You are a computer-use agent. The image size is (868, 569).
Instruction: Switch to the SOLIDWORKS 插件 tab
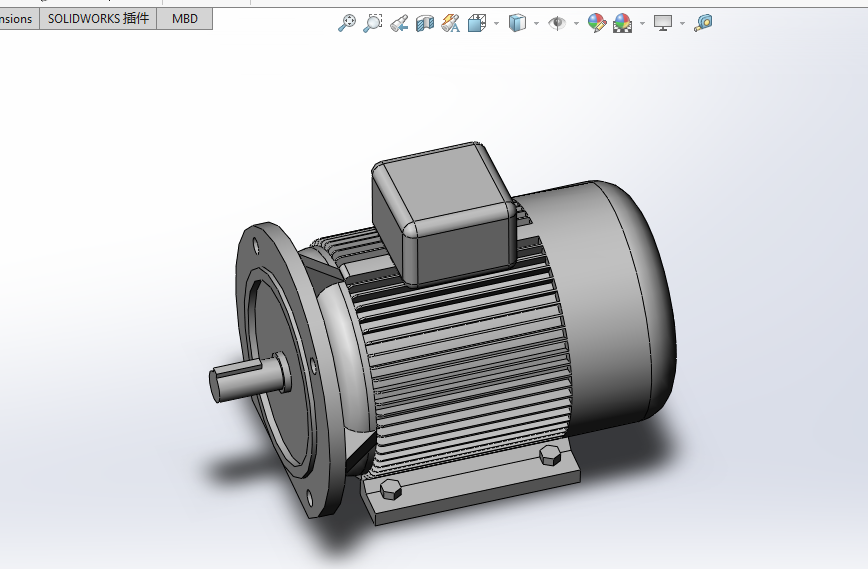click(x=98, y=19)
